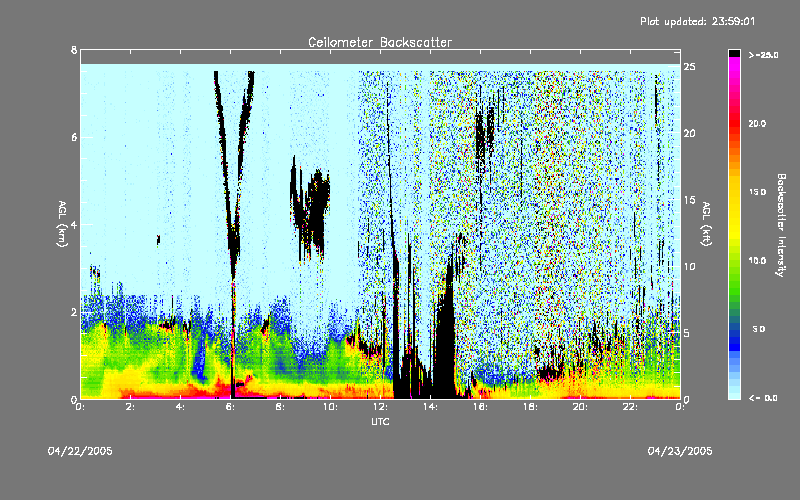Click the "UTC" x-axis label

click(x=380, y=421)
